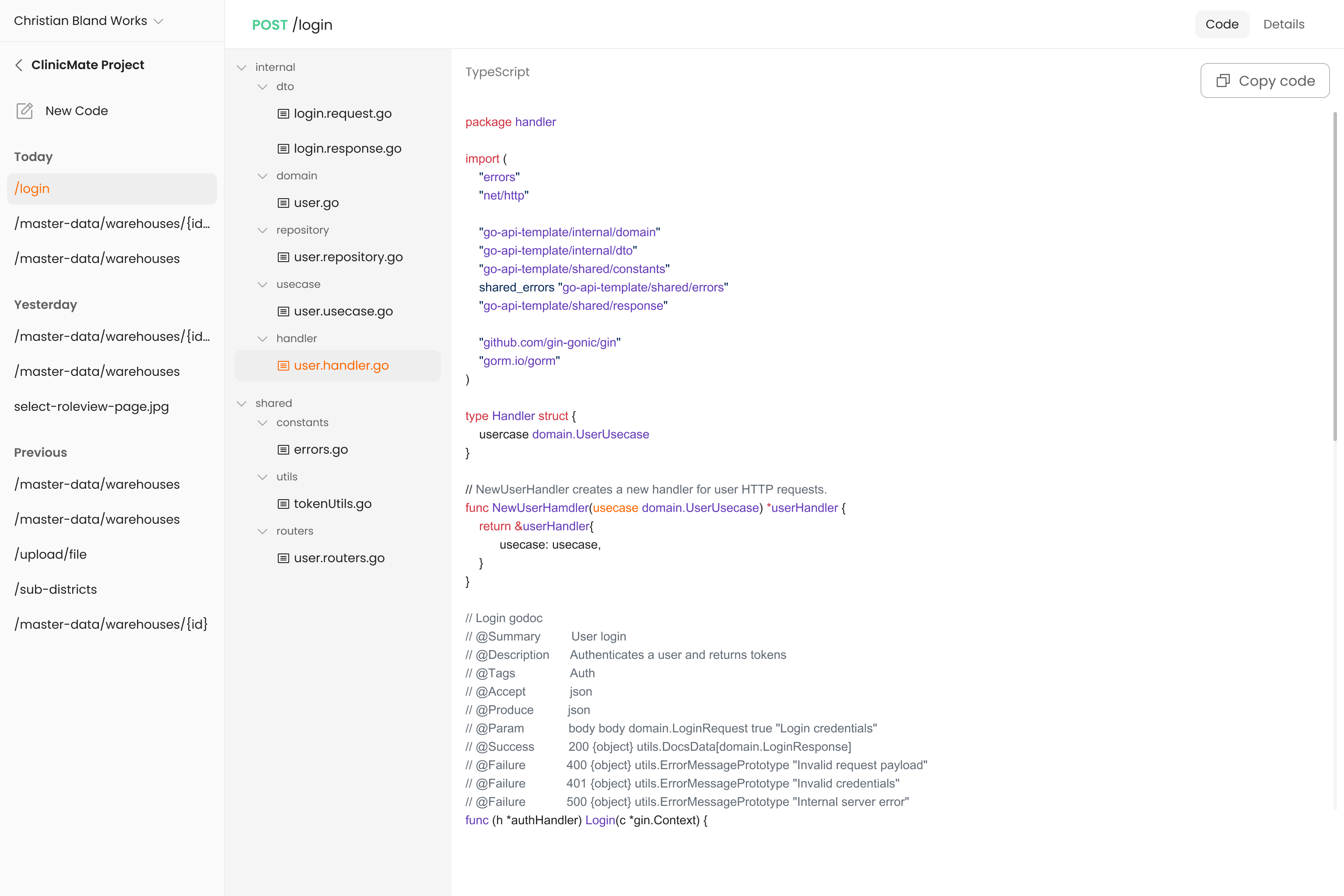Open the /upload/file history item

[50, 554]
